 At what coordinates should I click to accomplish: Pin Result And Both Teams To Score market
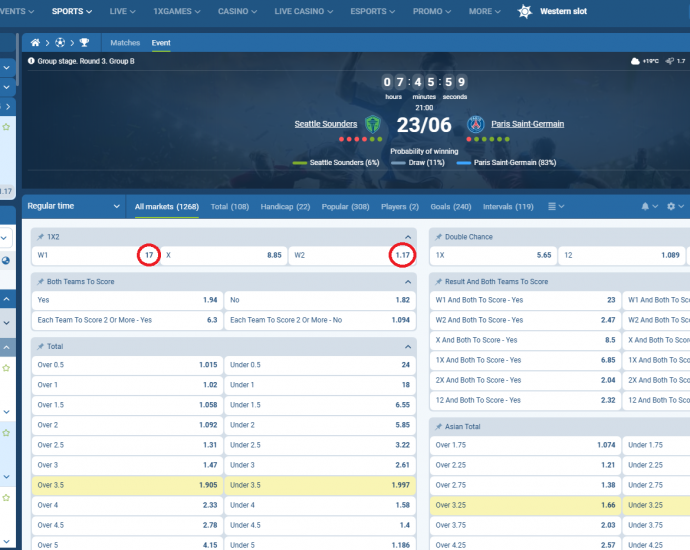click(438, 282)
